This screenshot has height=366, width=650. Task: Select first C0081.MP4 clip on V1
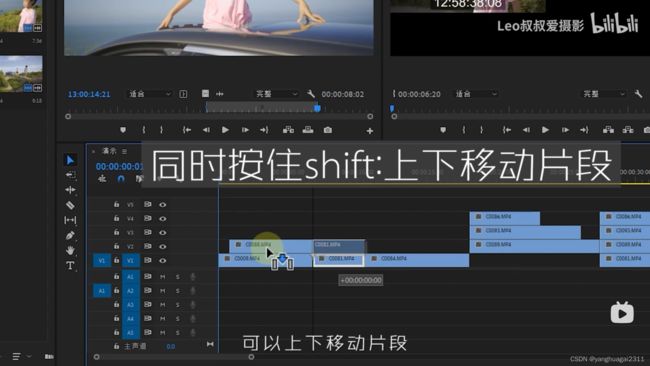tap(339, 260)
